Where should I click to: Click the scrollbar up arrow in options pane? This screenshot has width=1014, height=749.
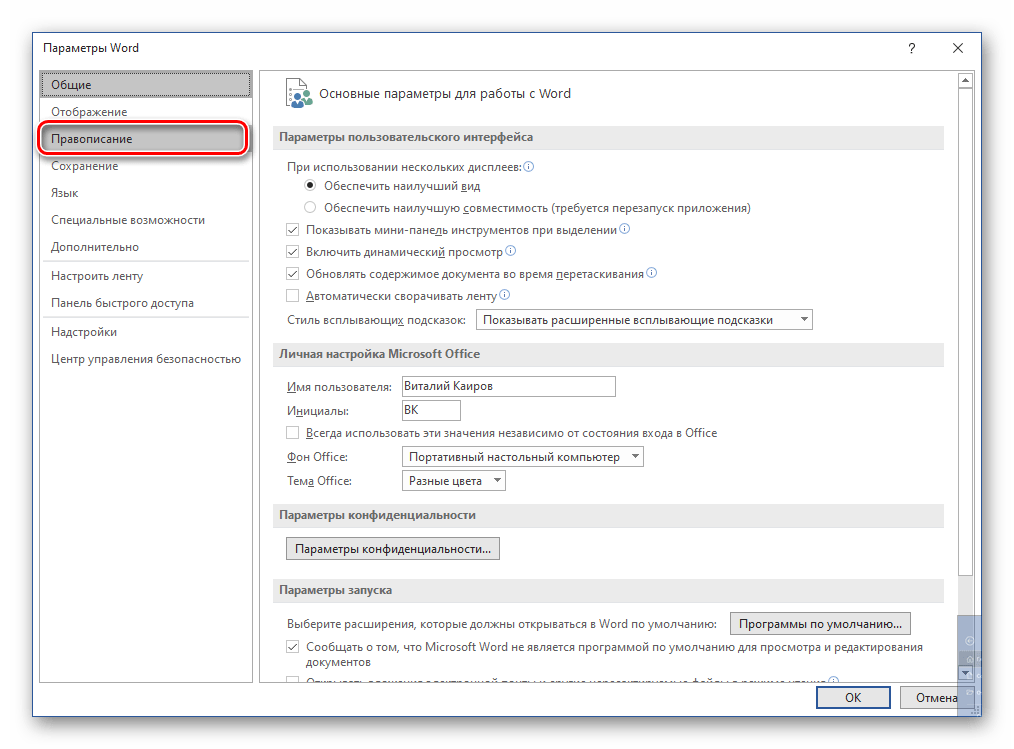point(965,81)
